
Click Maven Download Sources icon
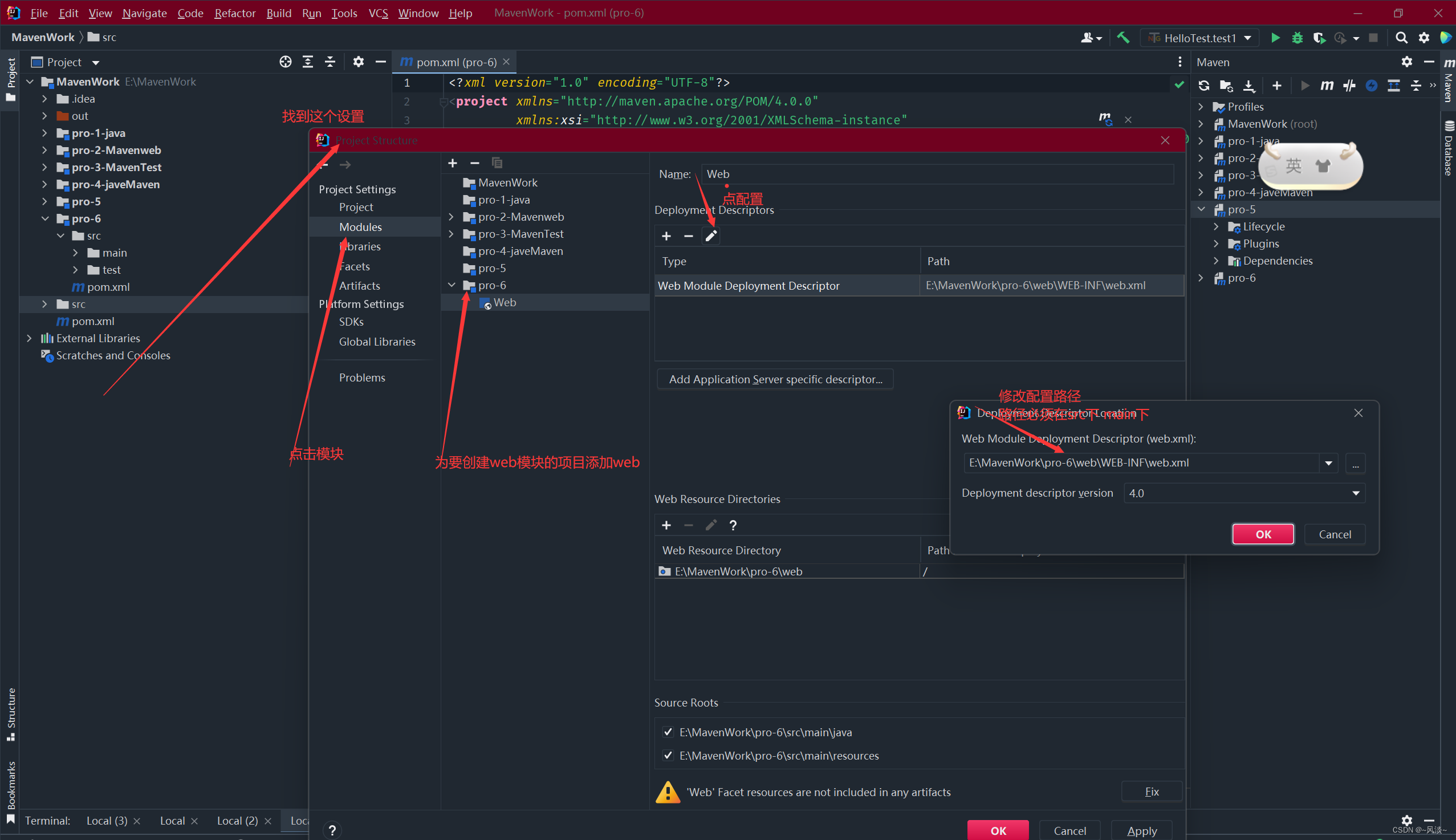pos(1248,86)
